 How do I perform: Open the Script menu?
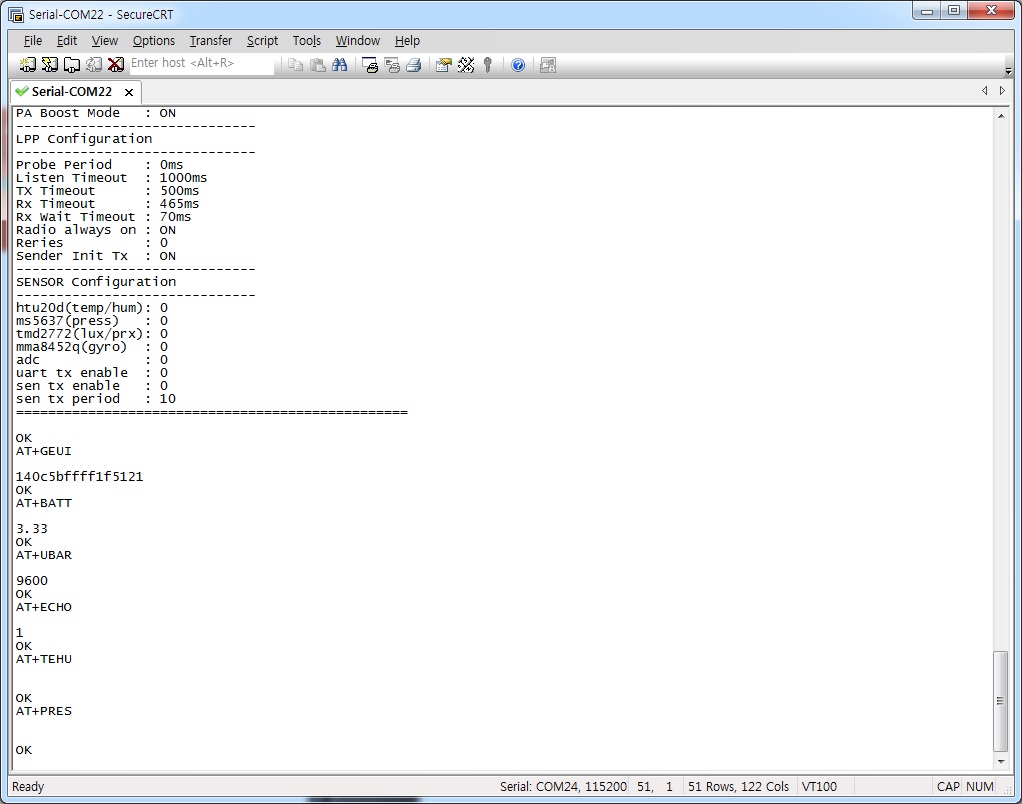(262, 41)
